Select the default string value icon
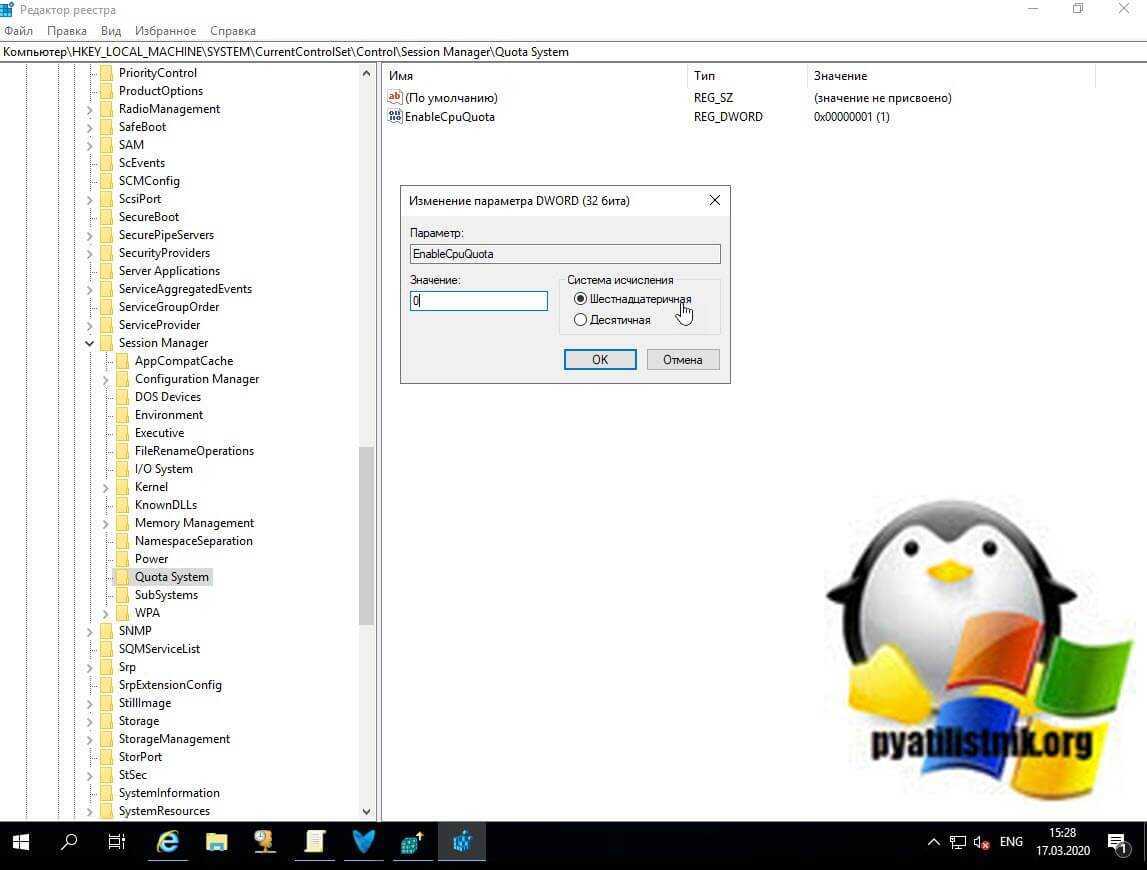The image size is (1147, 870). (395, 97)
